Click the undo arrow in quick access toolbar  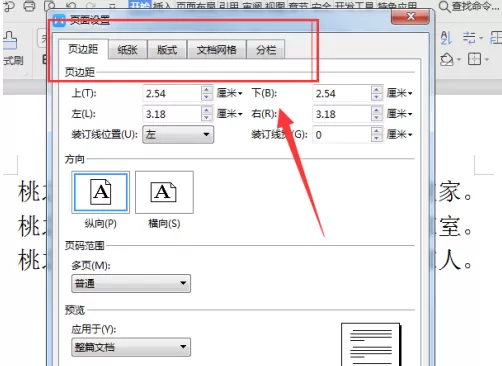(x=71, y=5)
